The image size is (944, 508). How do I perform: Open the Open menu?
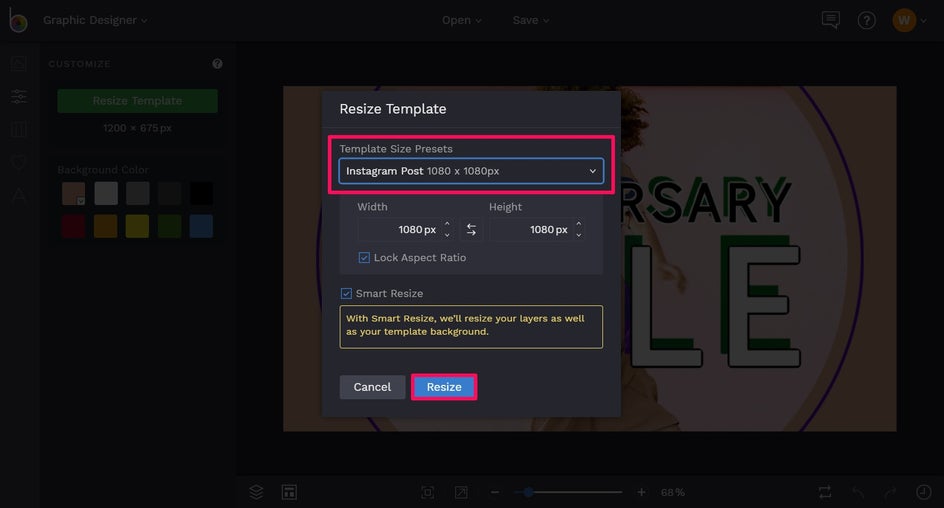(x=462, y=20)
